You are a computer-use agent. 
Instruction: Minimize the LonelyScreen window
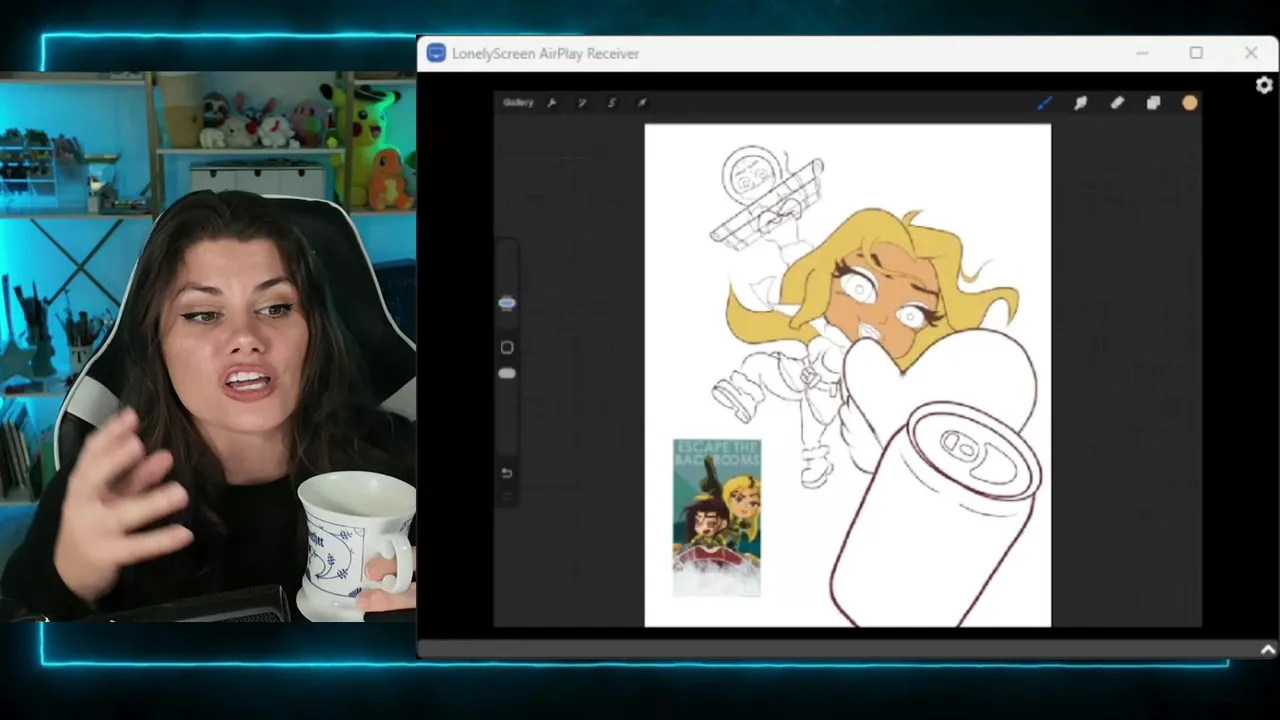pos(1142,53)
